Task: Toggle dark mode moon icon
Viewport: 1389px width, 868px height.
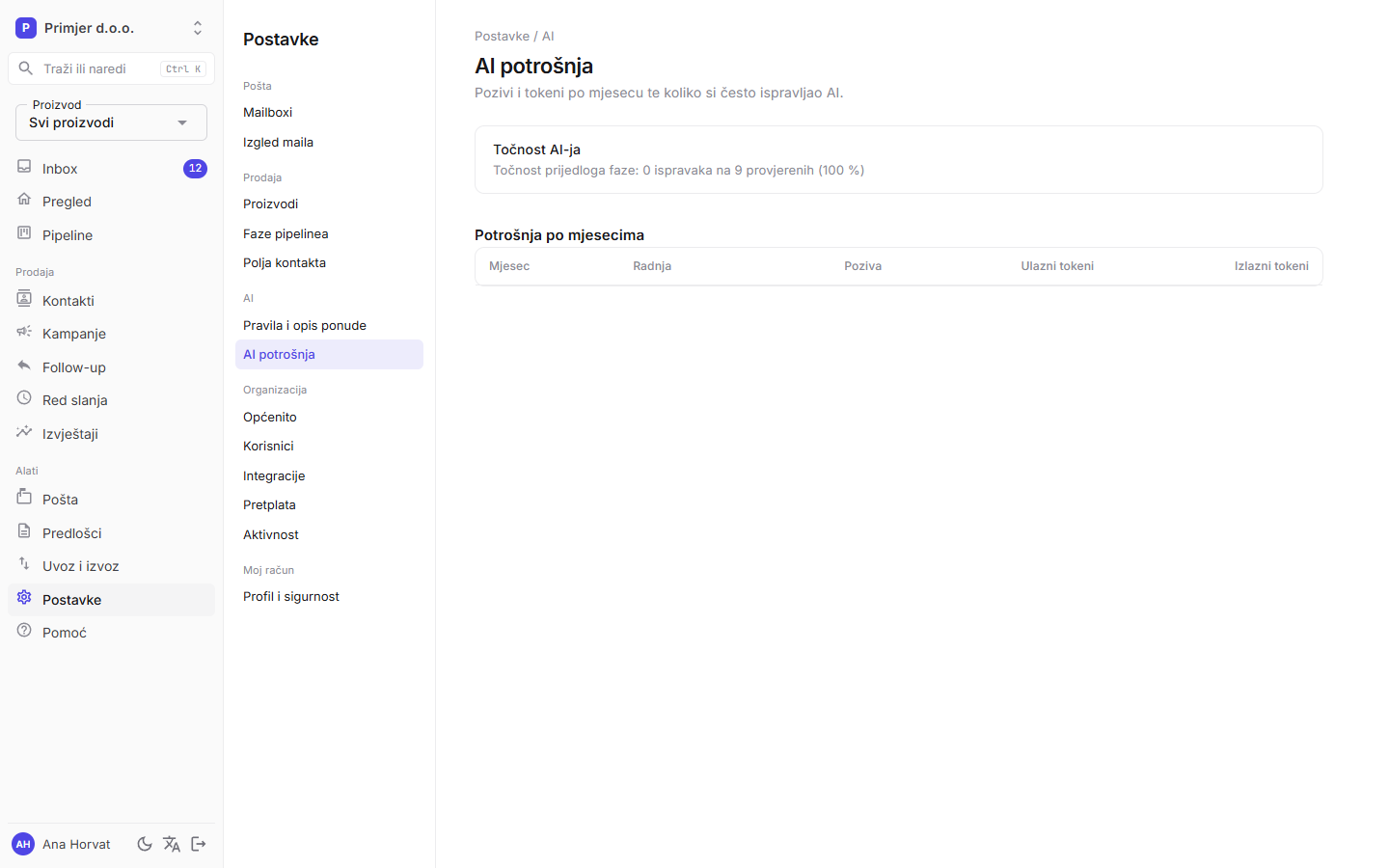Action: (x=145, y=844)
